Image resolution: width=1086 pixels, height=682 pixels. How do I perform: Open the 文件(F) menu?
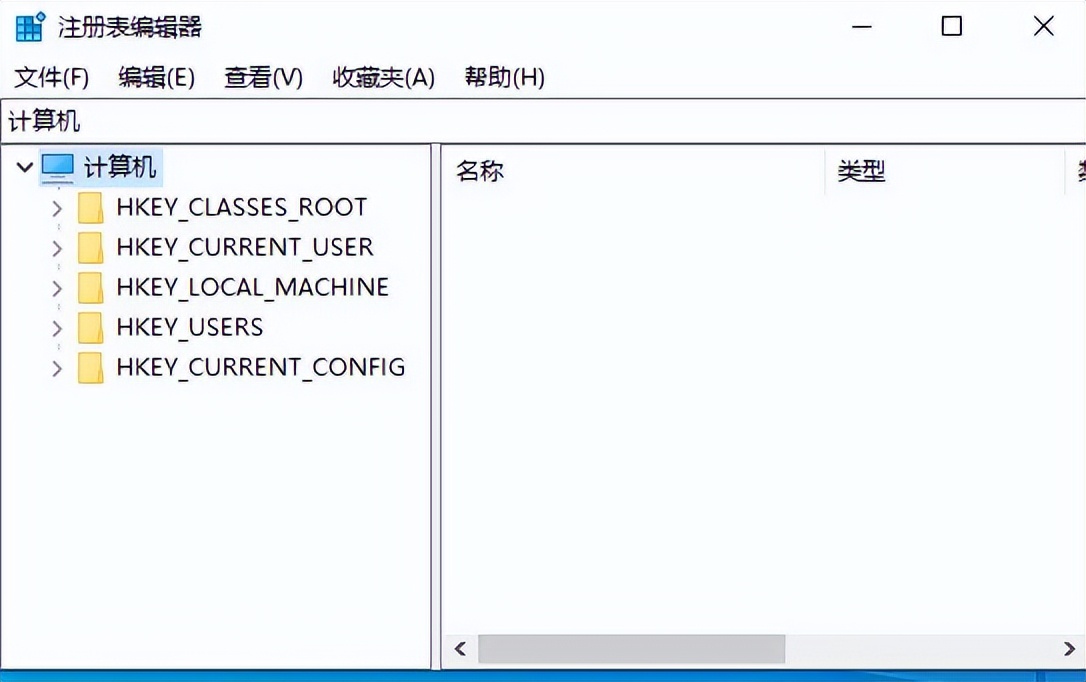50,77
